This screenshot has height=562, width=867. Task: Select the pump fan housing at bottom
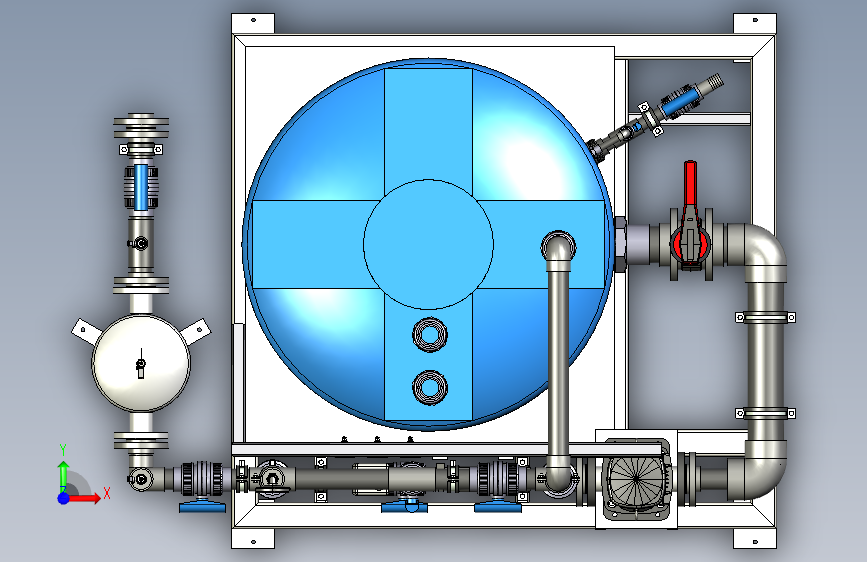pyautogui.click(x=636, y=478)
